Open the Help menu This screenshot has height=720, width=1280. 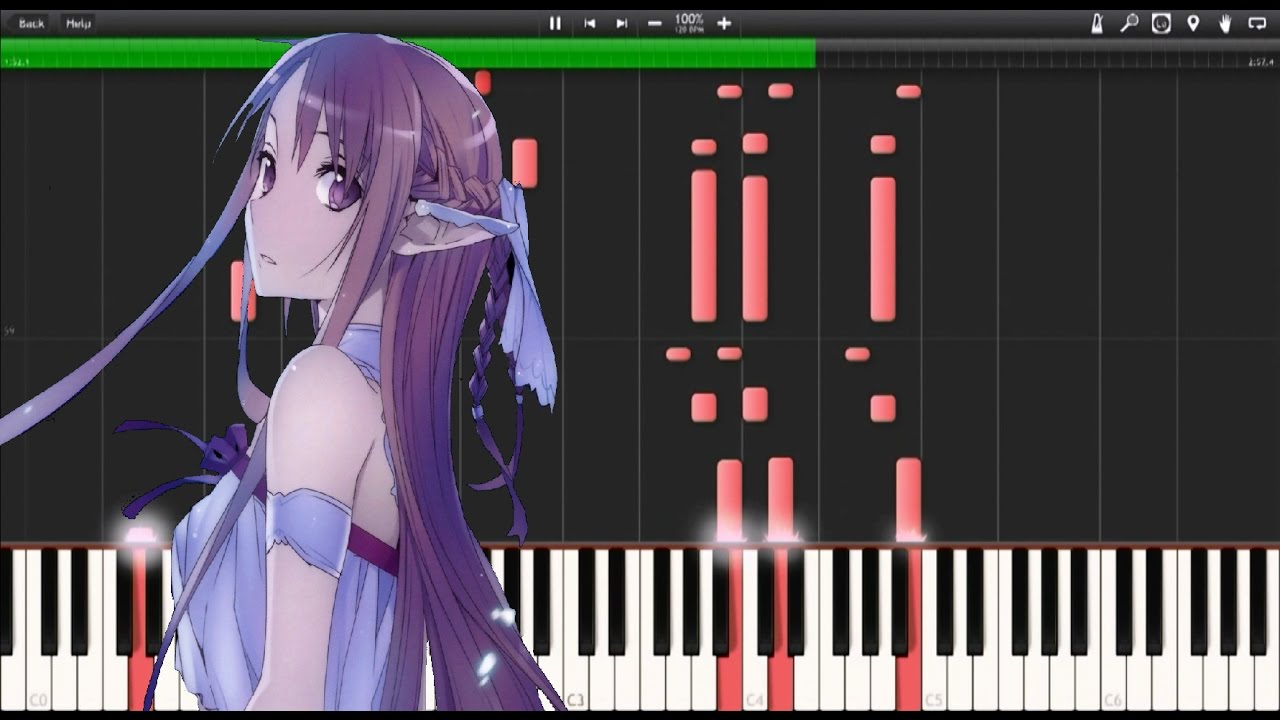[78, 23]
